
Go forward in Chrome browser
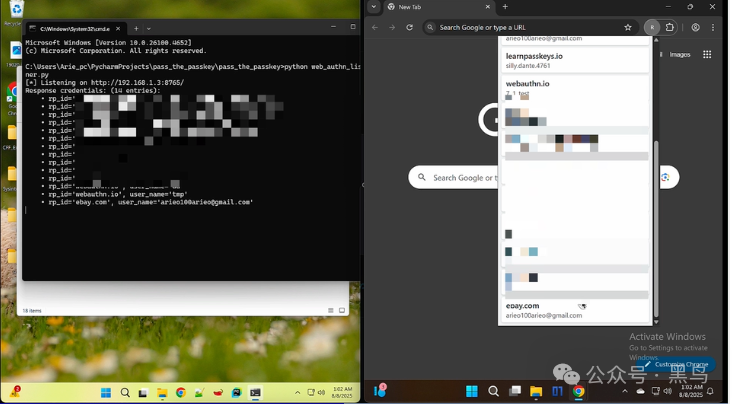(x=392, y=28)
